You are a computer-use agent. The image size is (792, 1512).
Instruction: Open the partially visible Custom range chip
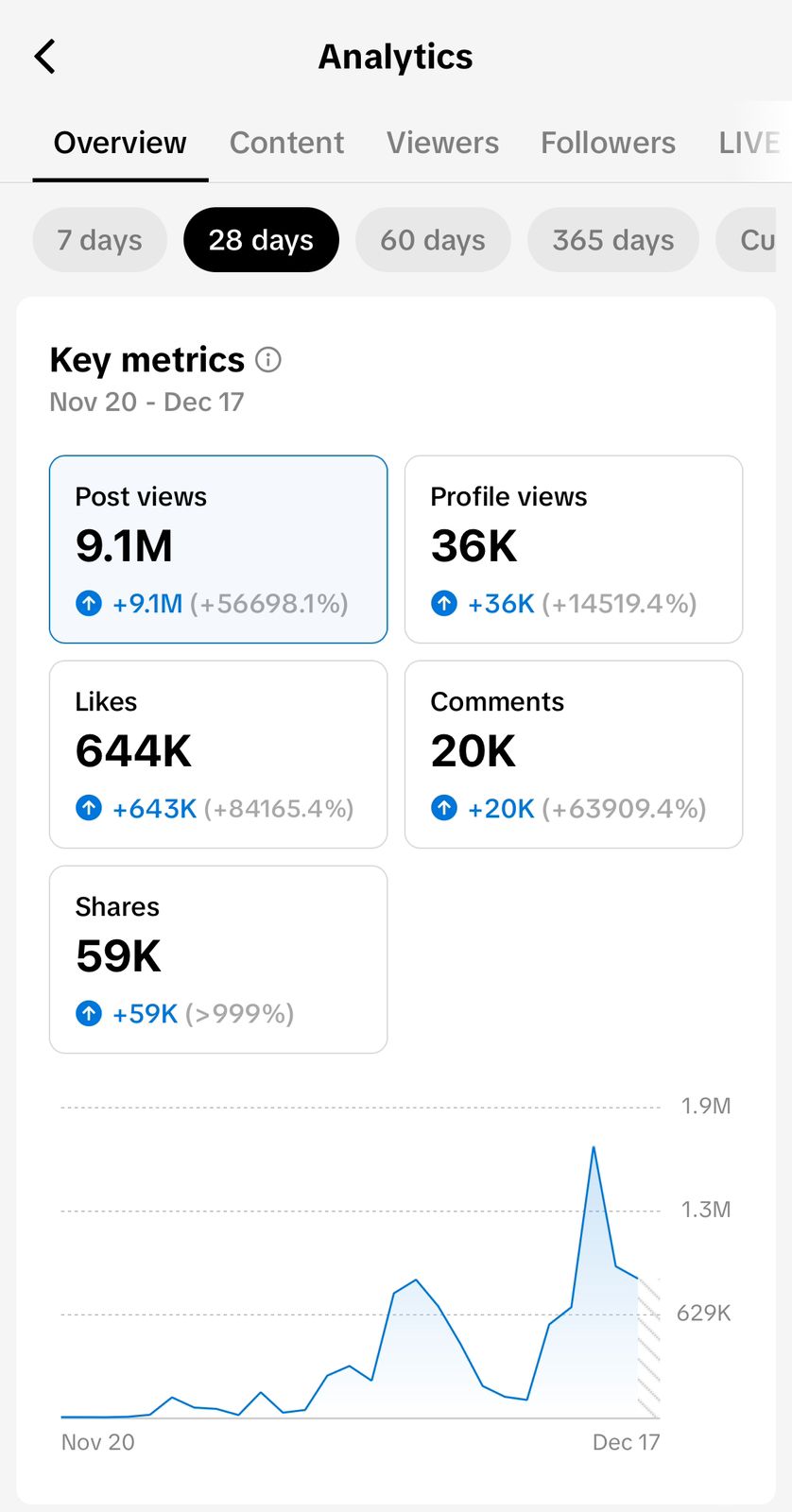(x=756, y=240)
